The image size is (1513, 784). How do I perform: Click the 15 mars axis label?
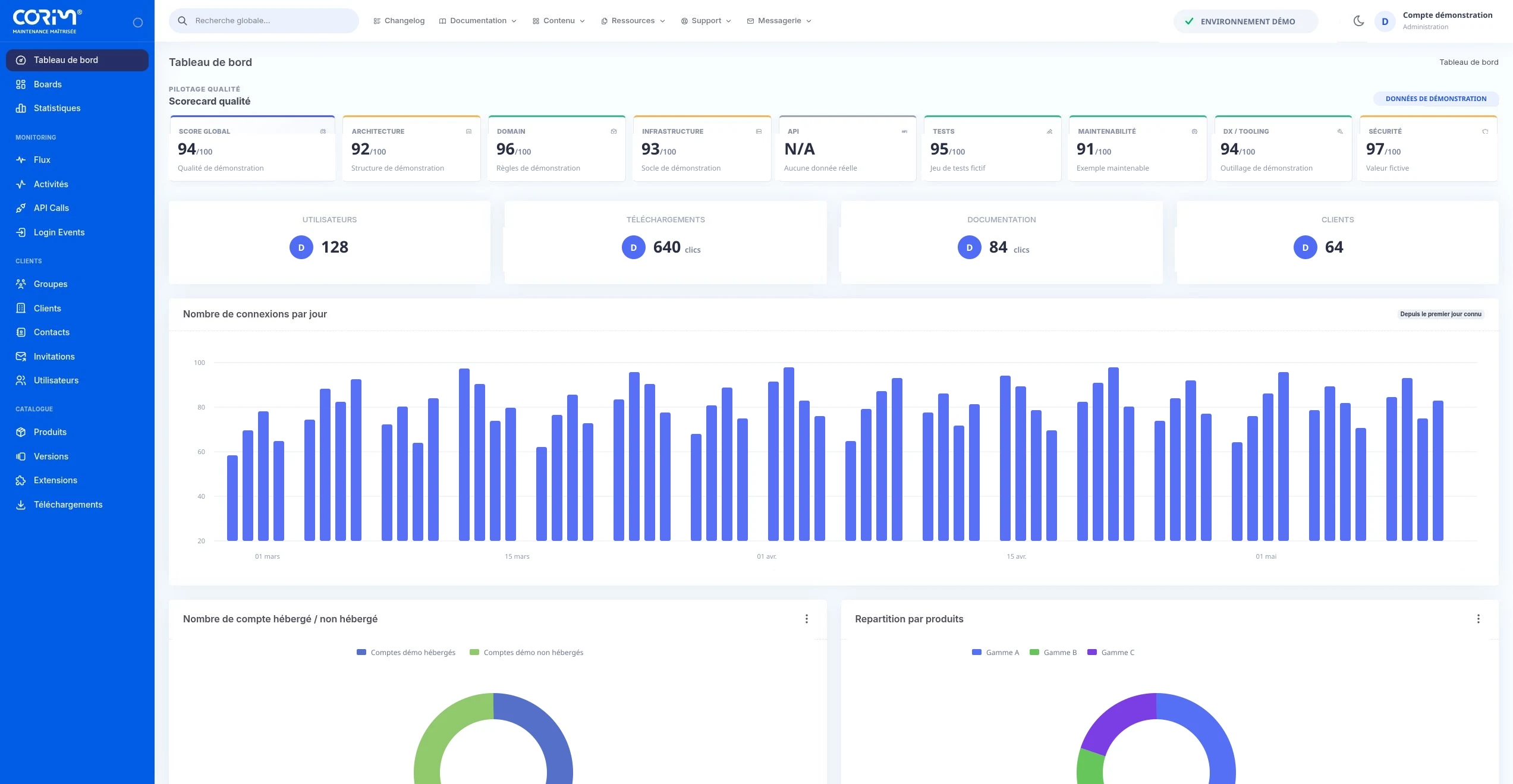pyautogui.click(x=517, y=556)
